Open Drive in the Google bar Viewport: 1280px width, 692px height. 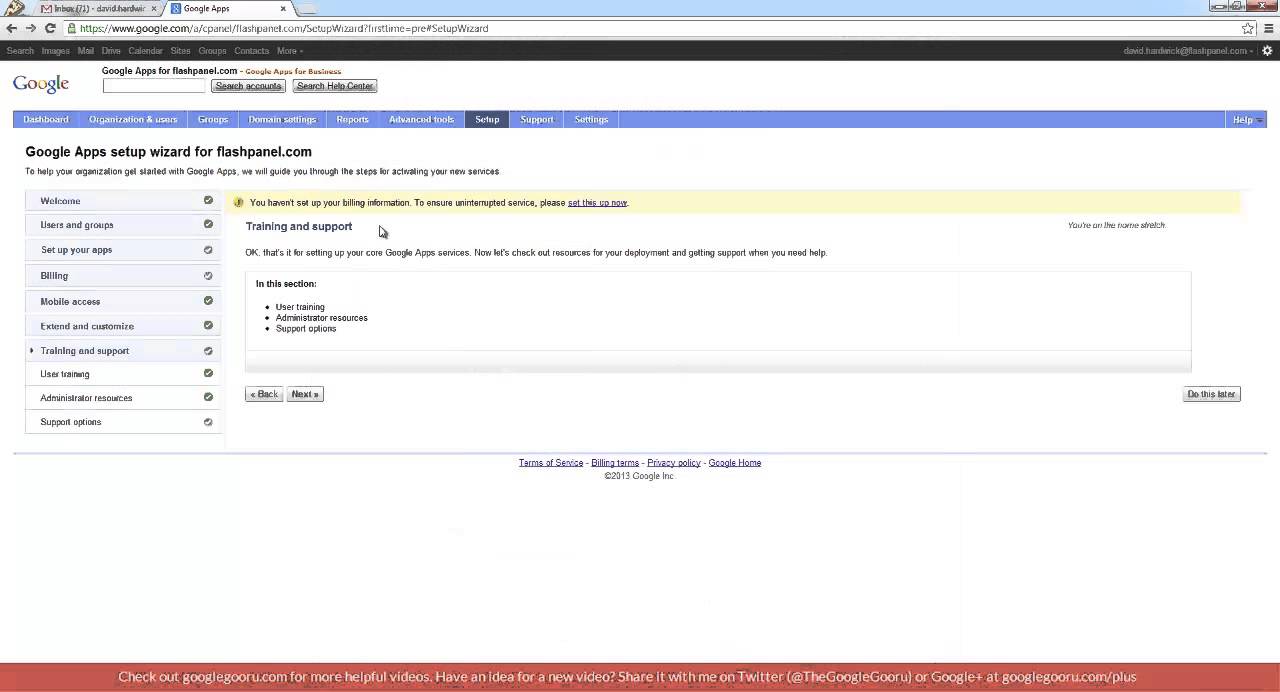coord(111,51)
